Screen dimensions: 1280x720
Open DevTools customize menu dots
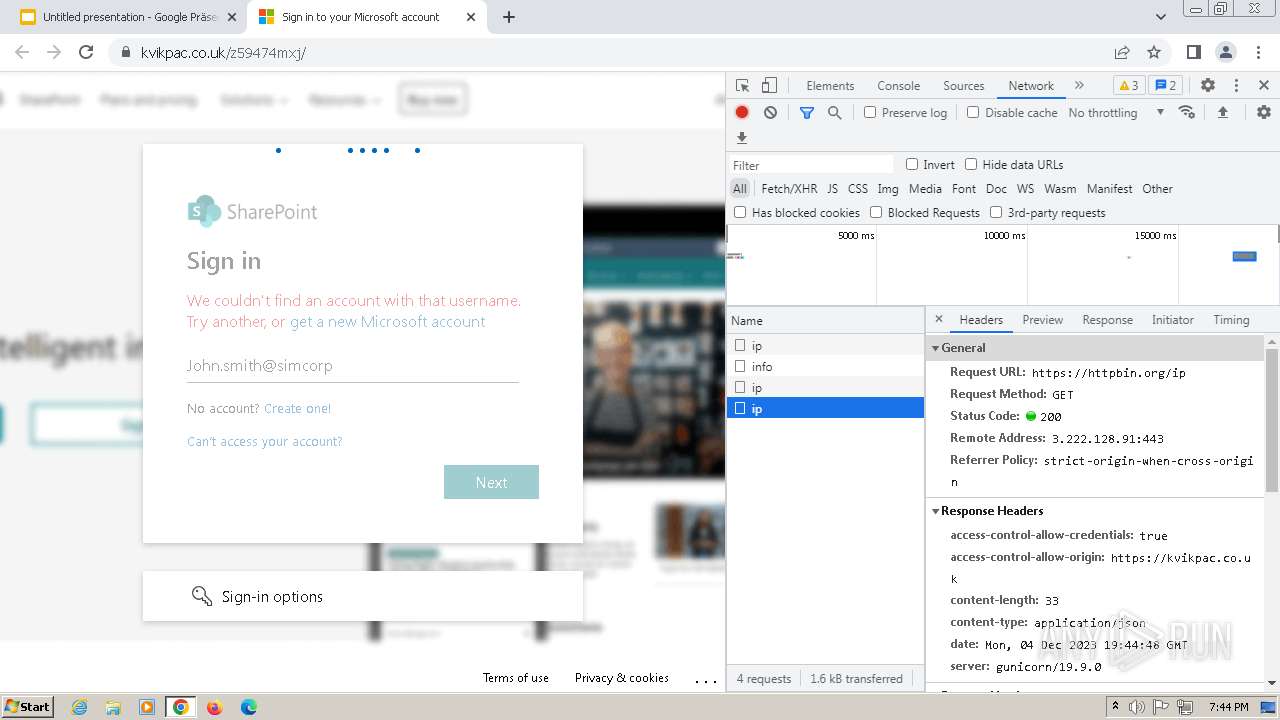tap(1236, 86)
